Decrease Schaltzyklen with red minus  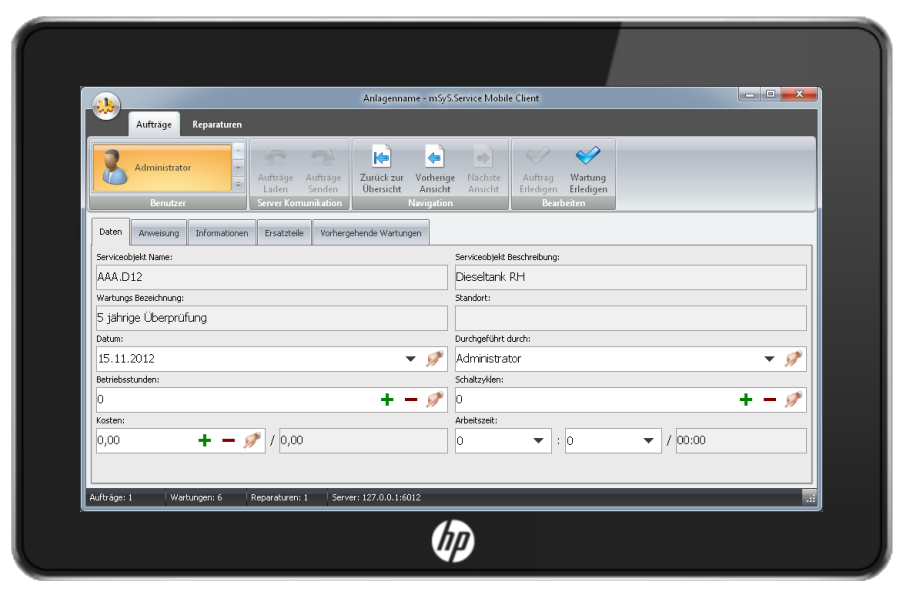769,400
